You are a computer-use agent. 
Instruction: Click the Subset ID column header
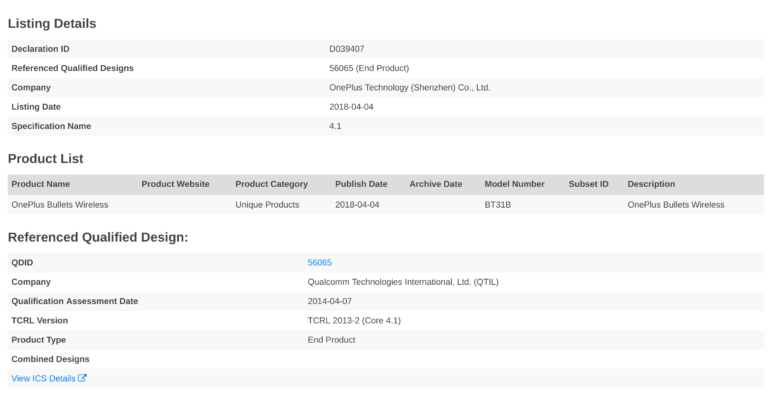(588, 184)
